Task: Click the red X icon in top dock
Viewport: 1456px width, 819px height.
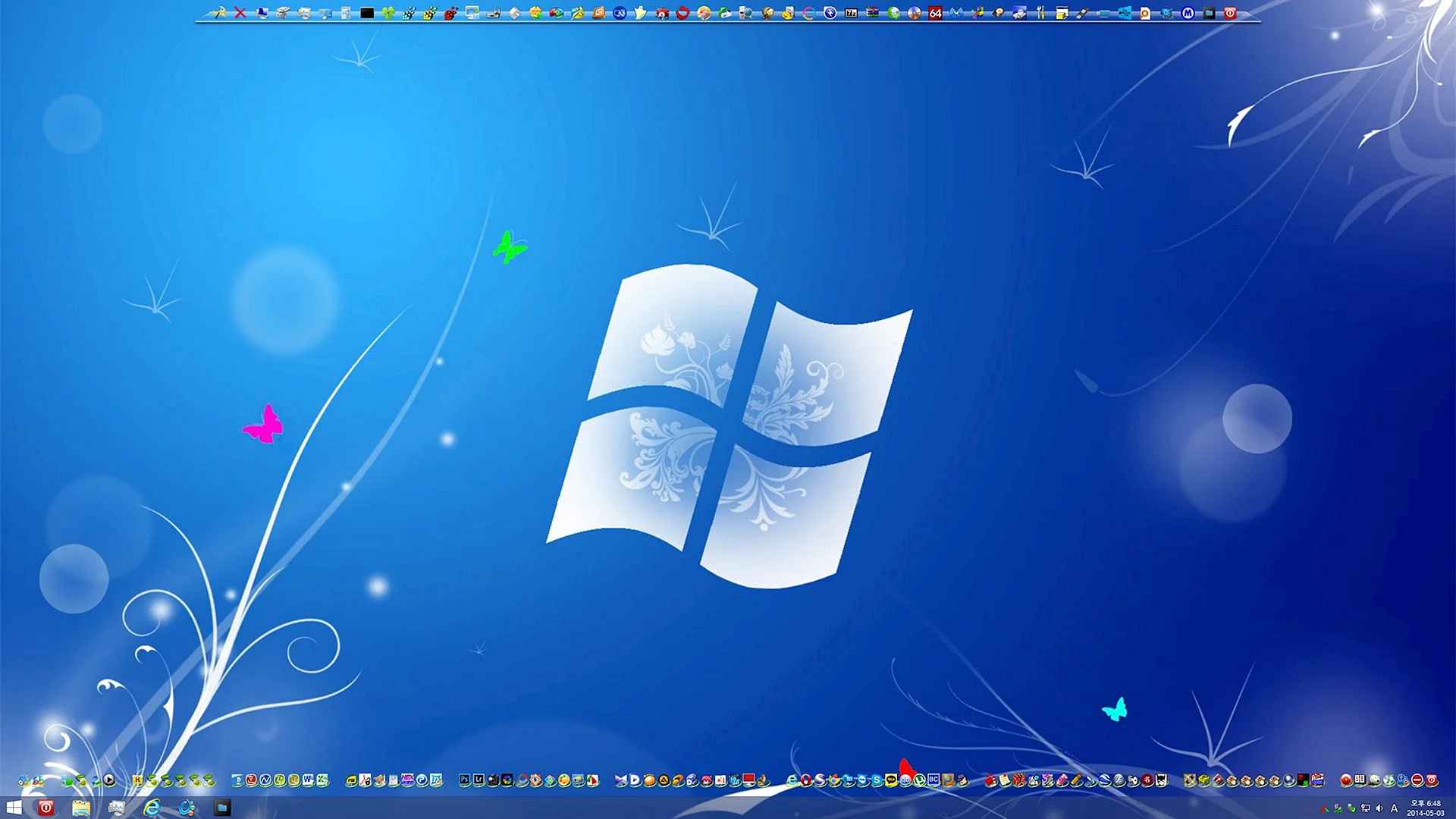Action: tap(240, 13)
